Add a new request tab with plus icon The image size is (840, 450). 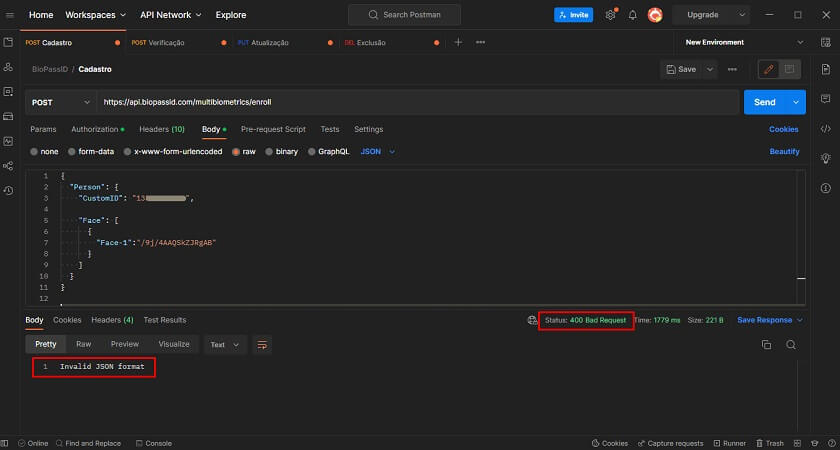(x=458, y=42)
